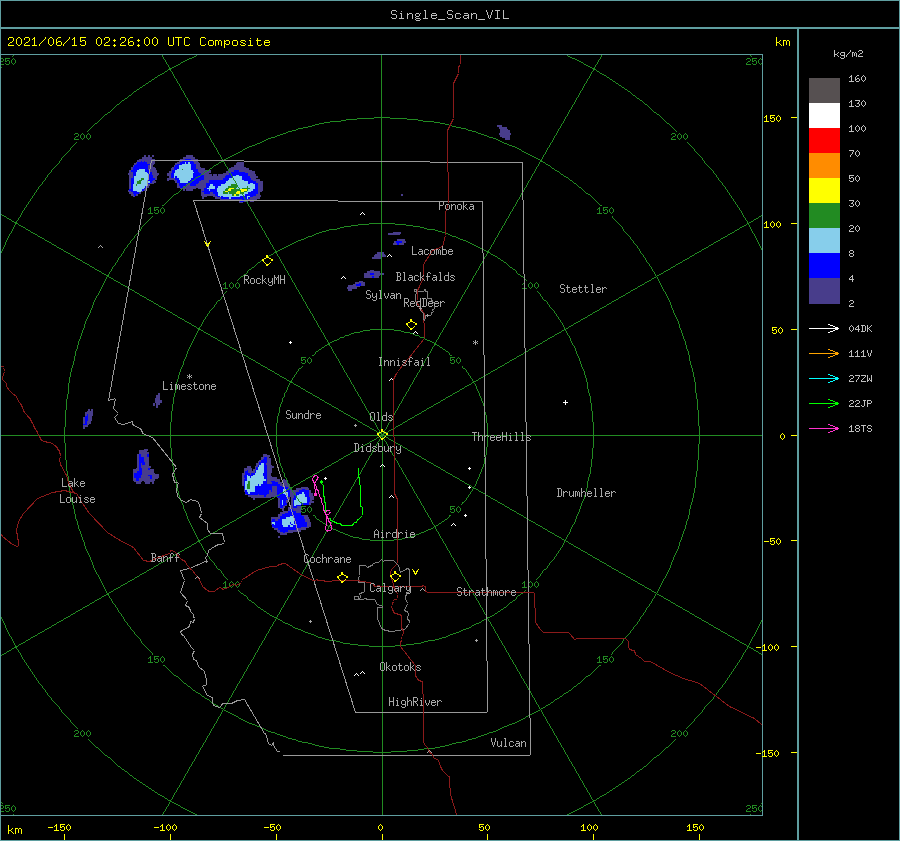Click the green 22JP arrow in legend
900x841 pixels.
[x=824, y=404]
